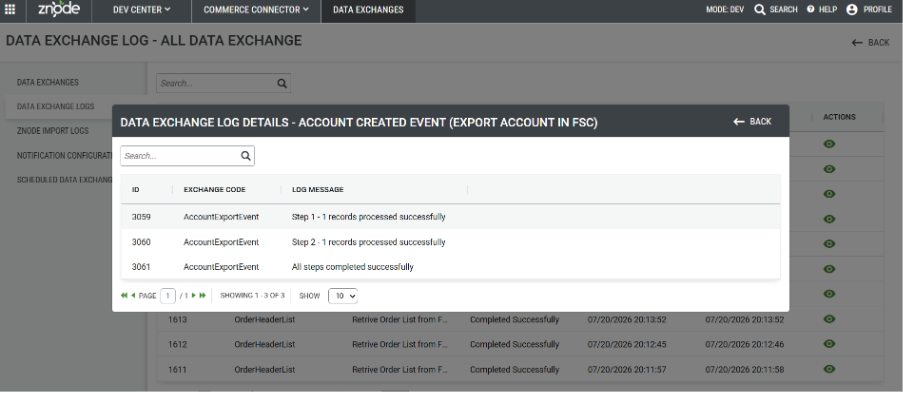
Task: Click OrderHeaderList in row 1613
Action: [264, 319]
